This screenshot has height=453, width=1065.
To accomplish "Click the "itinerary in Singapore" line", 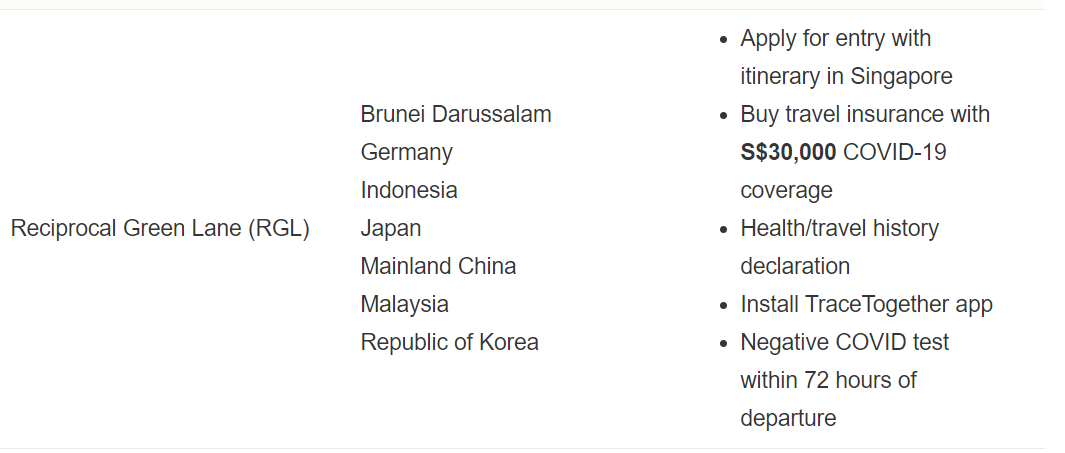I will pyautogui.click(x=846, y=77).
